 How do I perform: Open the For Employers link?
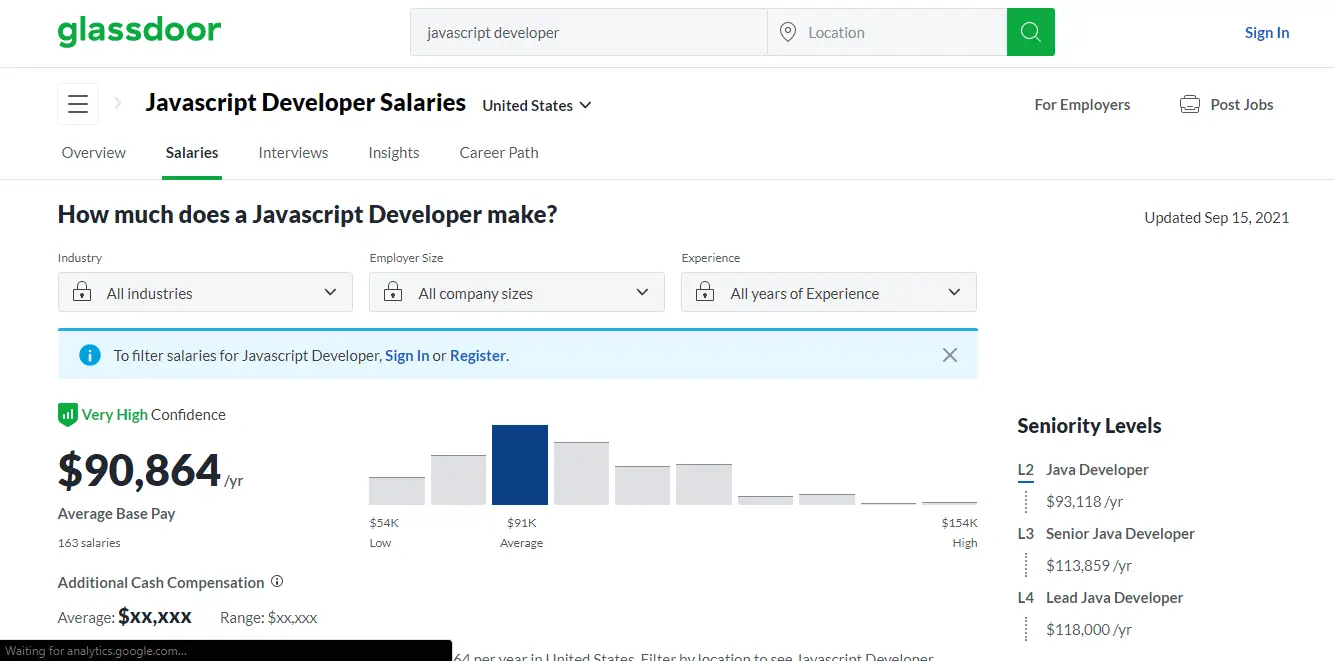(1082, 104)
